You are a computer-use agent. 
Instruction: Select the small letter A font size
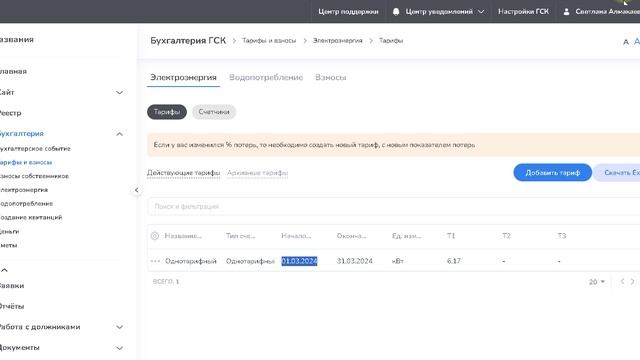pos(625,42)
